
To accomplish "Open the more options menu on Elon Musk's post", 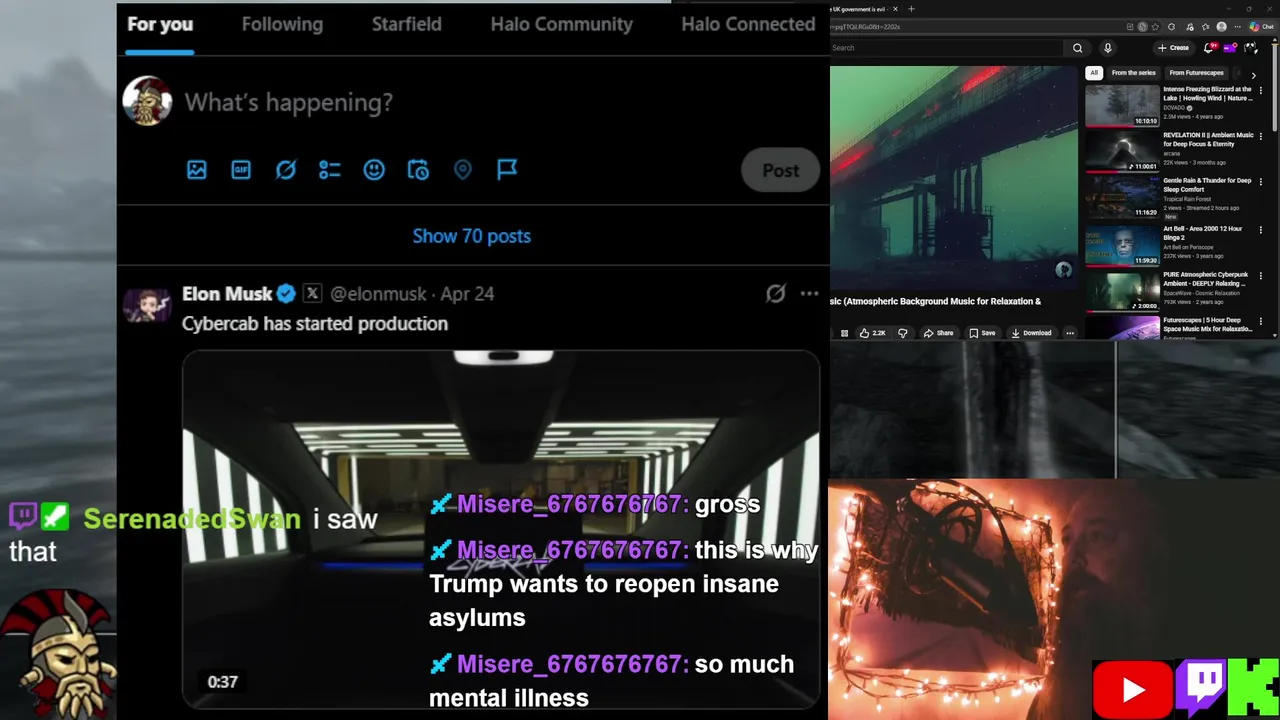I will [x=809, y=294].
